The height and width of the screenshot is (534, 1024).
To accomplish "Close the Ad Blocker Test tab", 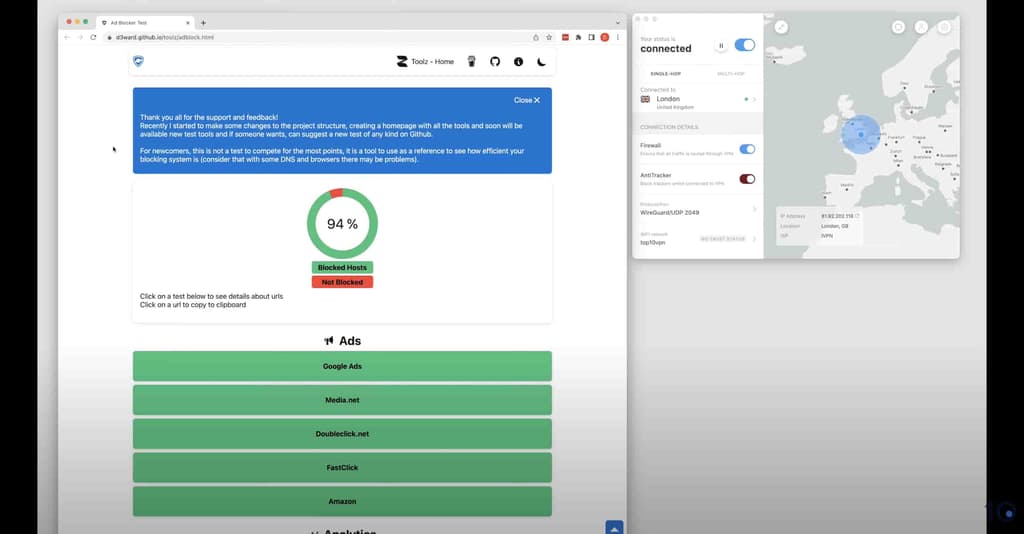I will 188,23.
